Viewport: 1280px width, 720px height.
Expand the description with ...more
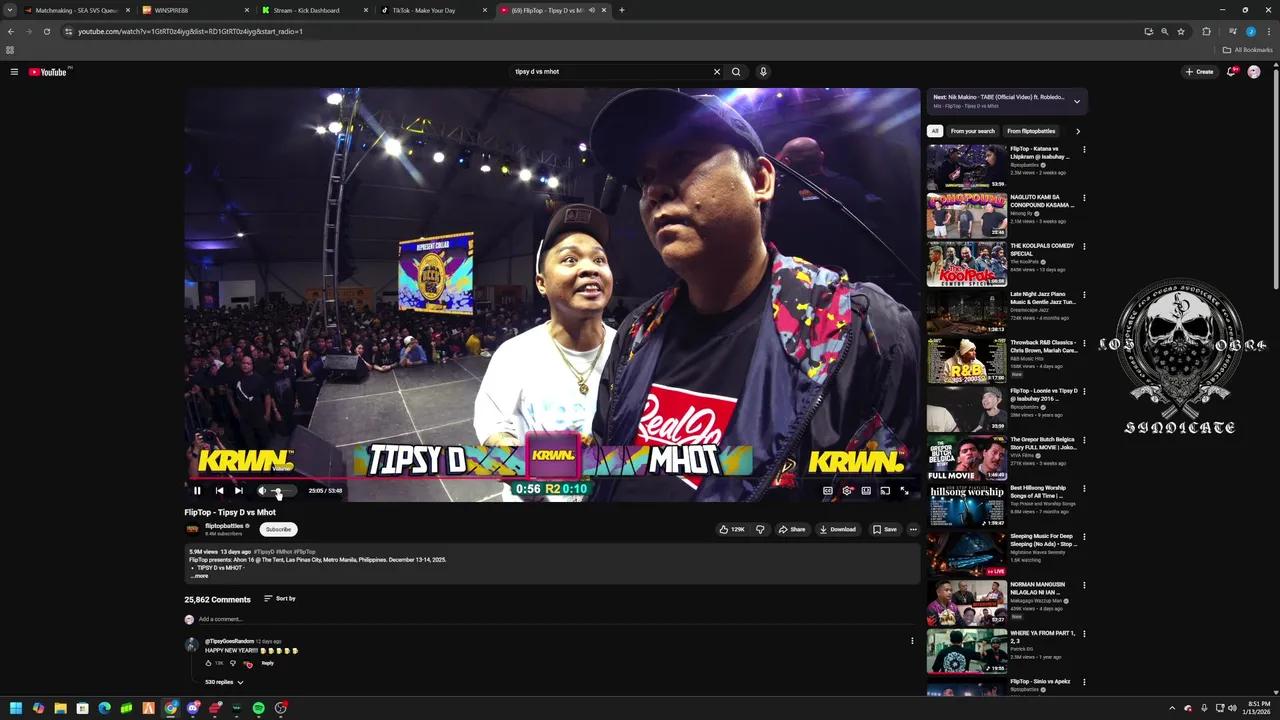[200, 576]
